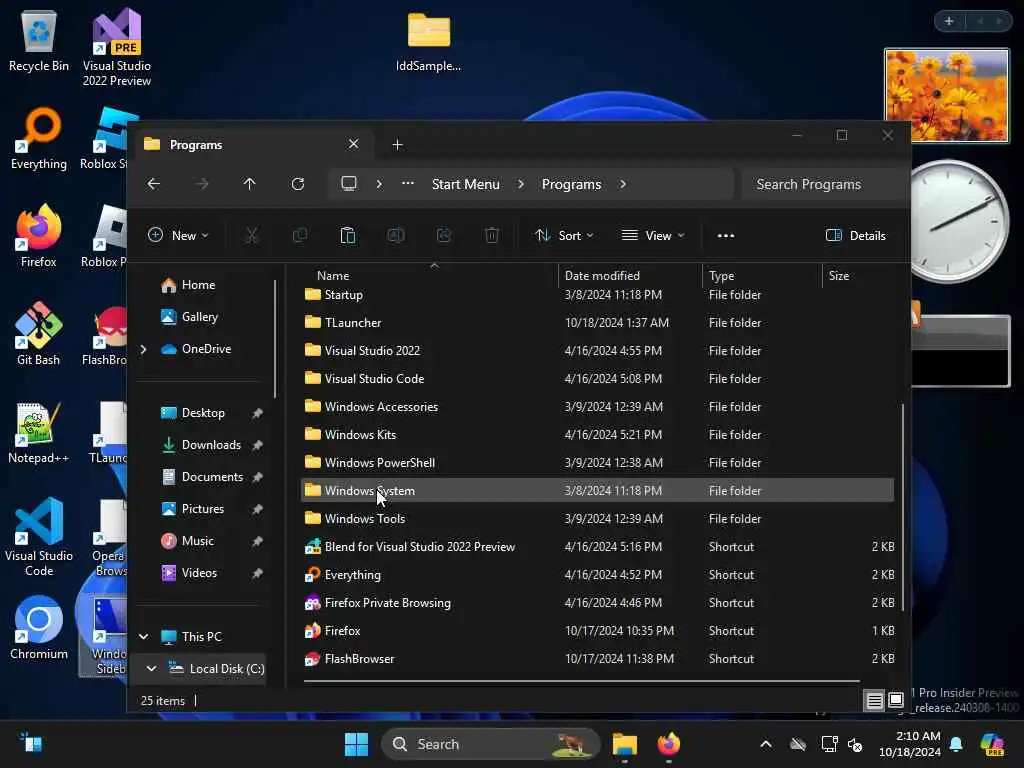Open File Explorer from taskbar
The width and height of the screenshot is (1024, 768).
coord(624,744)
